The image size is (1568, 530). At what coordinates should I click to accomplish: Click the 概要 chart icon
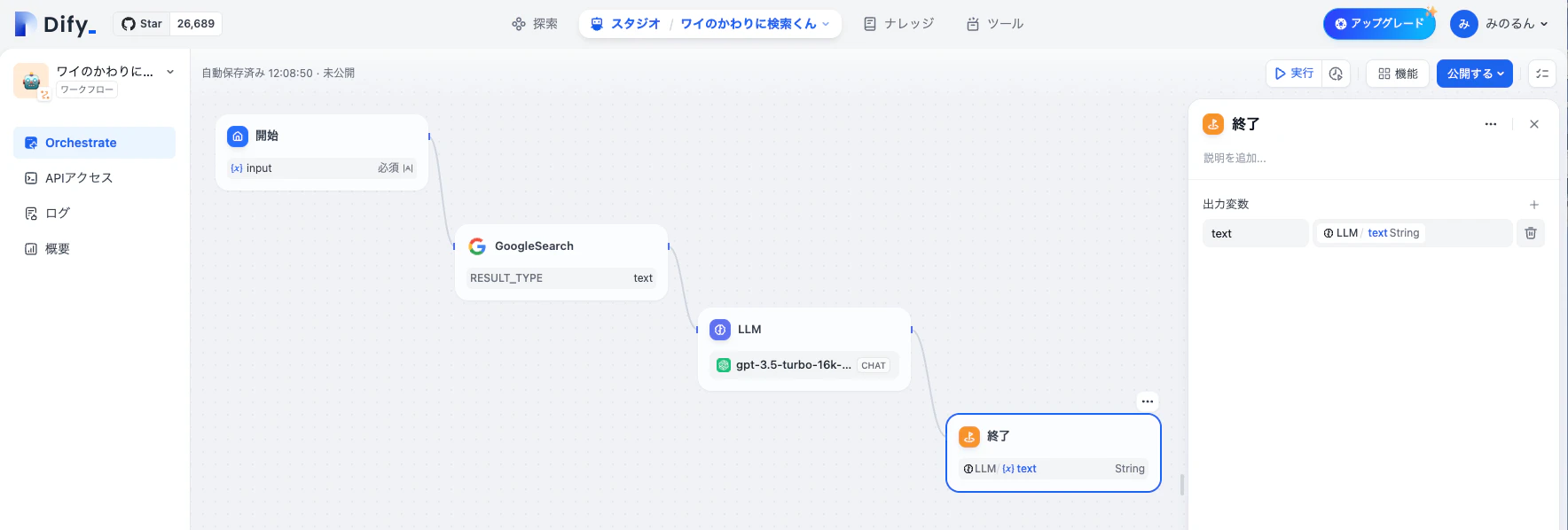point(31,249)
